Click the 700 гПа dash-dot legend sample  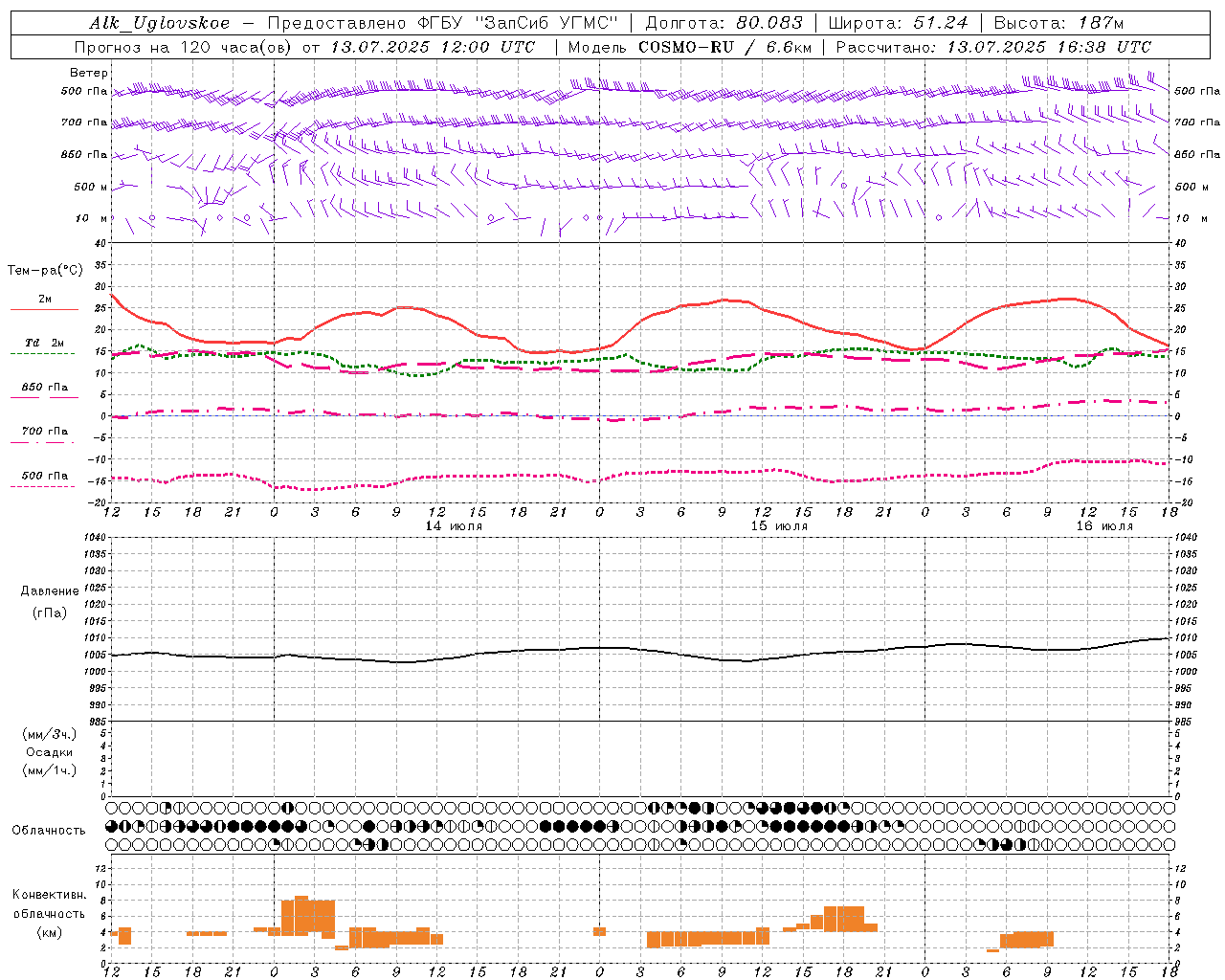click(42, 441)
